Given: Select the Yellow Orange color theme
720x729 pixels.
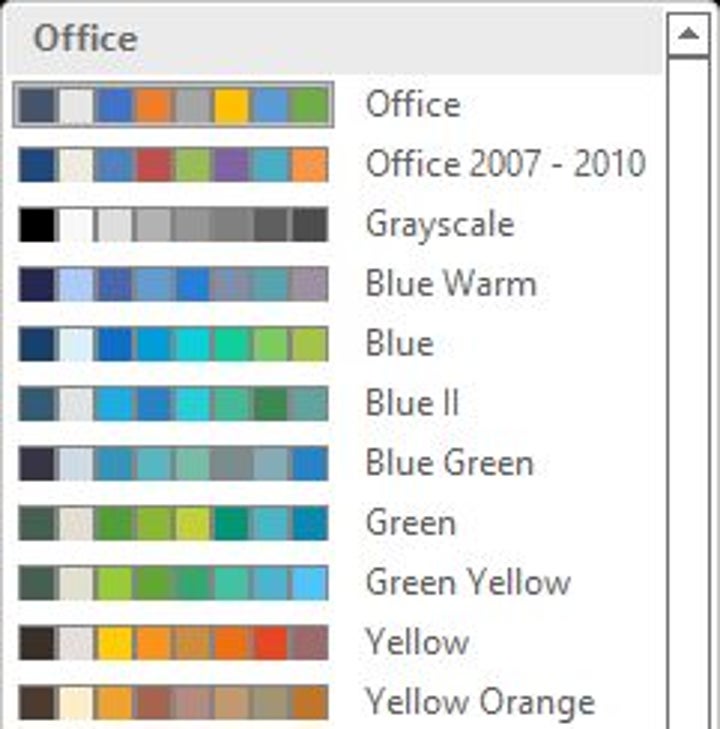Looking at the screenshot, I should [479, 702].
